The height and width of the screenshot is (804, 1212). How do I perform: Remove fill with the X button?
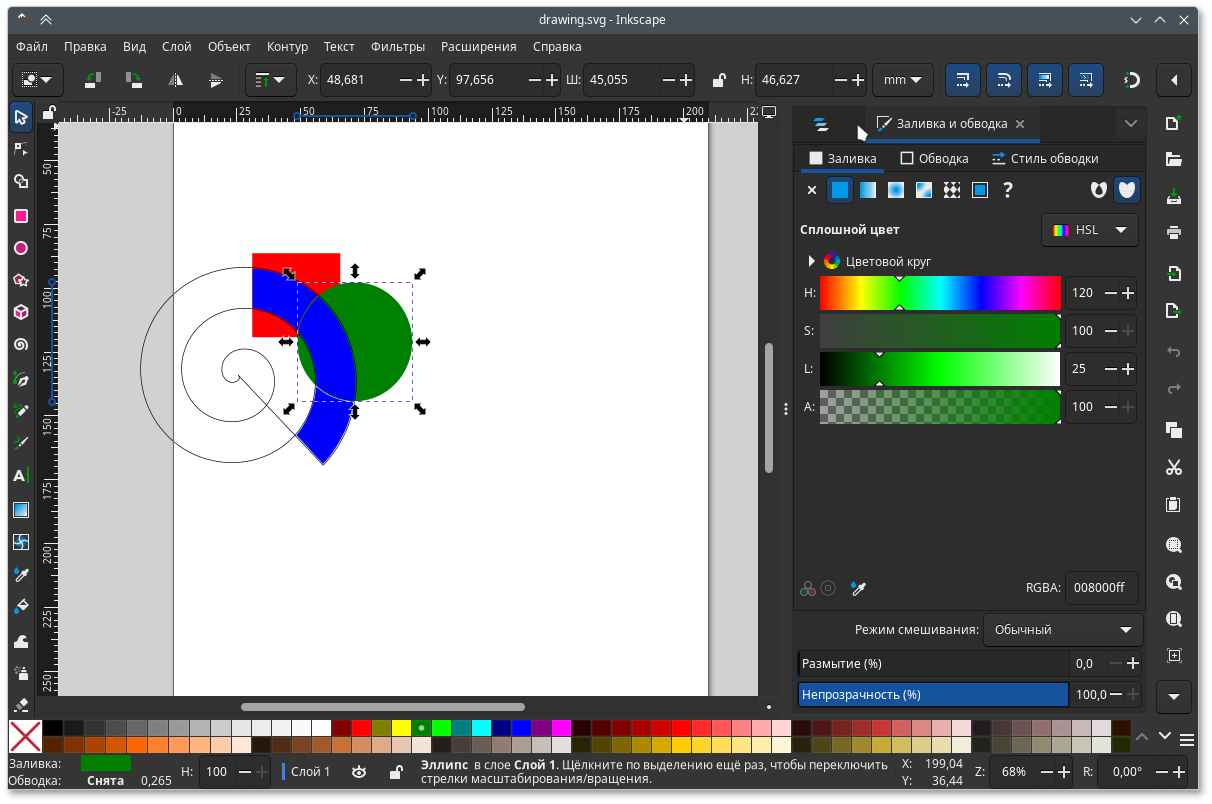tap(812, 190)
